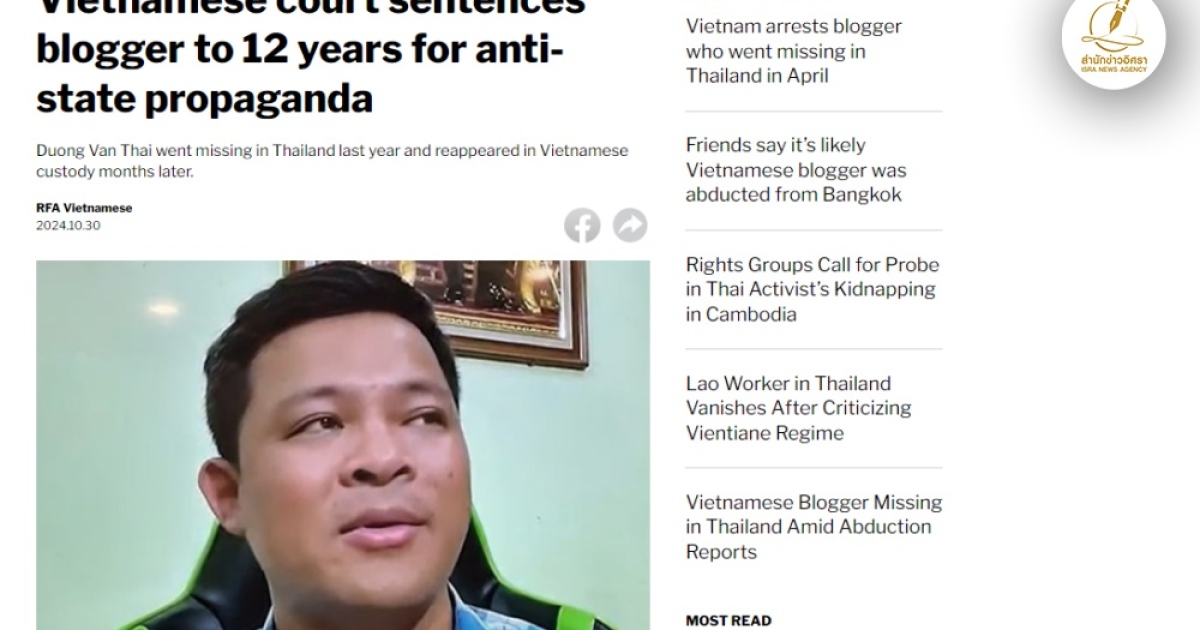Click the Facebook share icon

[x=582, y=225]
